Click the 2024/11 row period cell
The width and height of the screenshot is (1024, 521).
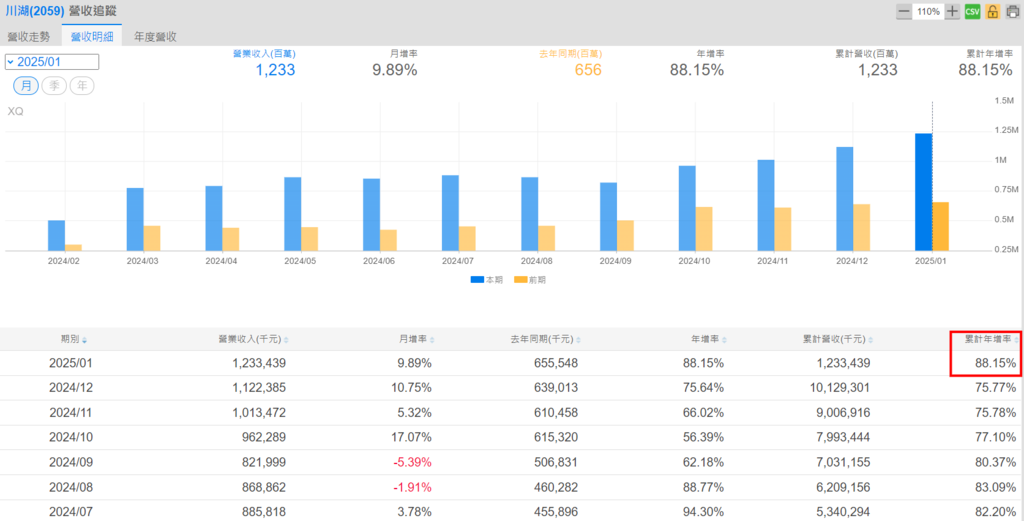click(x=71, y=413)
